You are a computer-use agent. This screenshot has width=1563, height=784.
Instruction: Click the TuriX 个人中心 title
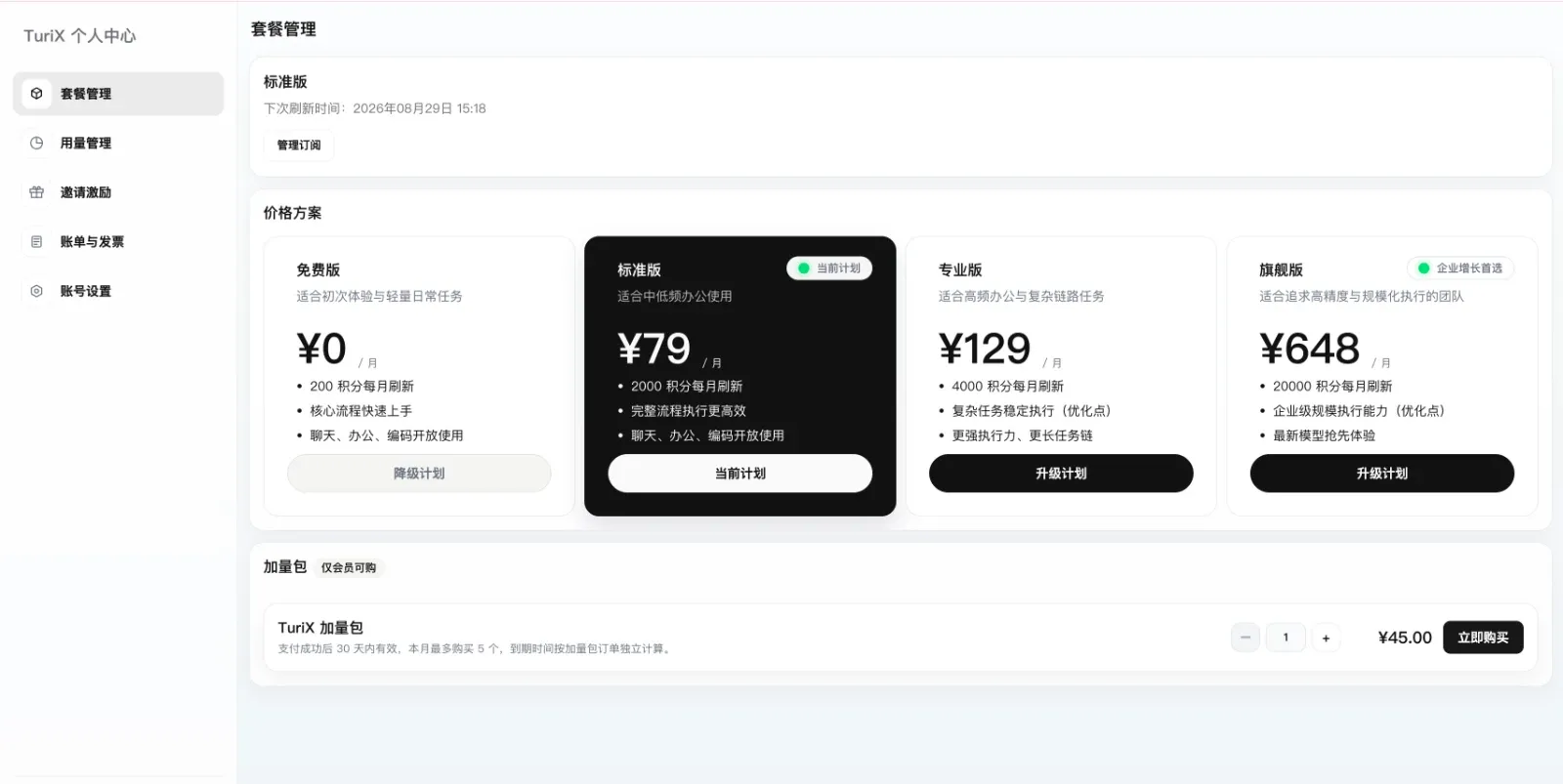point(80,36)
